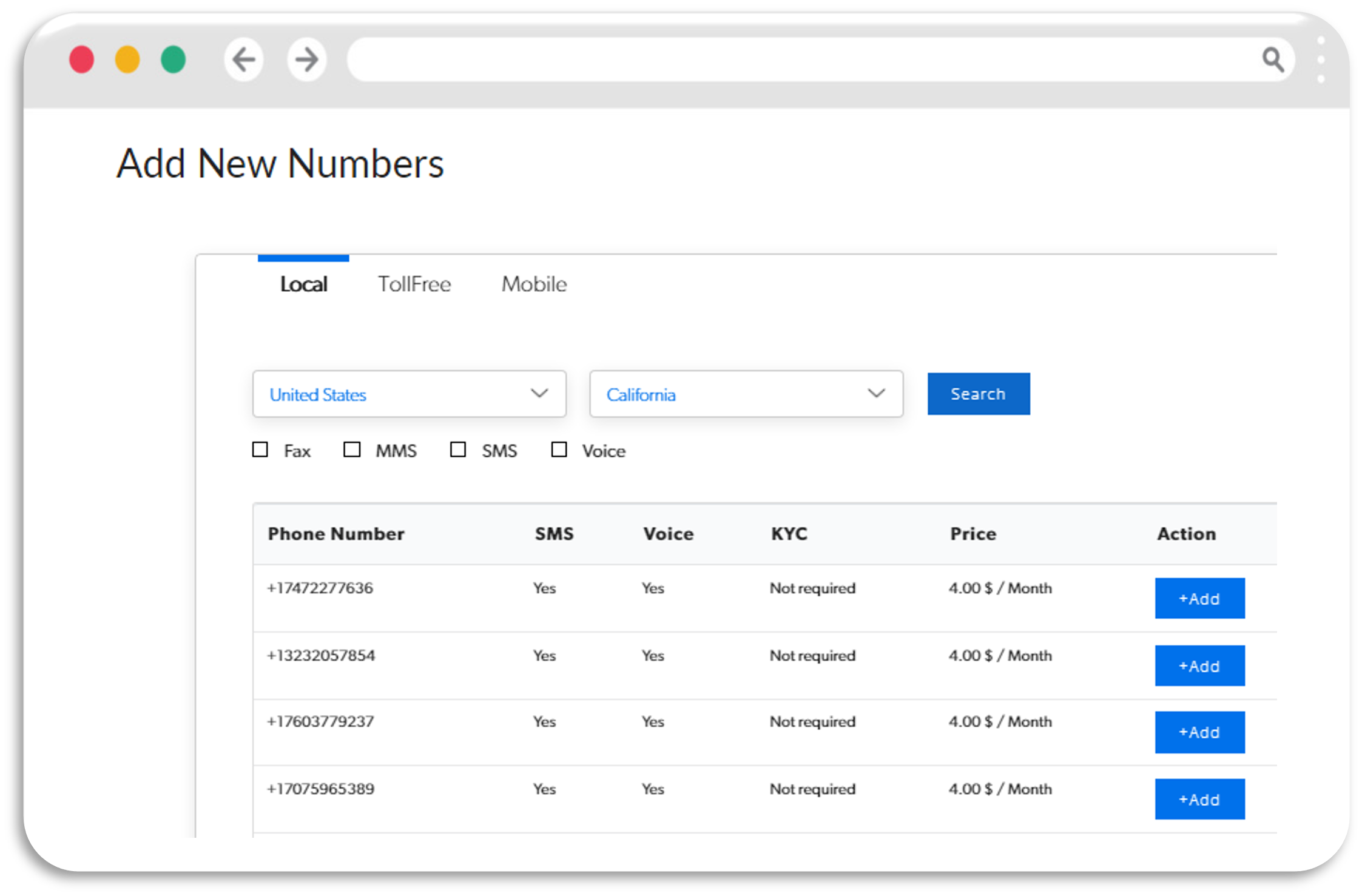
Task: Open the California state dropdown
Action: 746,394
